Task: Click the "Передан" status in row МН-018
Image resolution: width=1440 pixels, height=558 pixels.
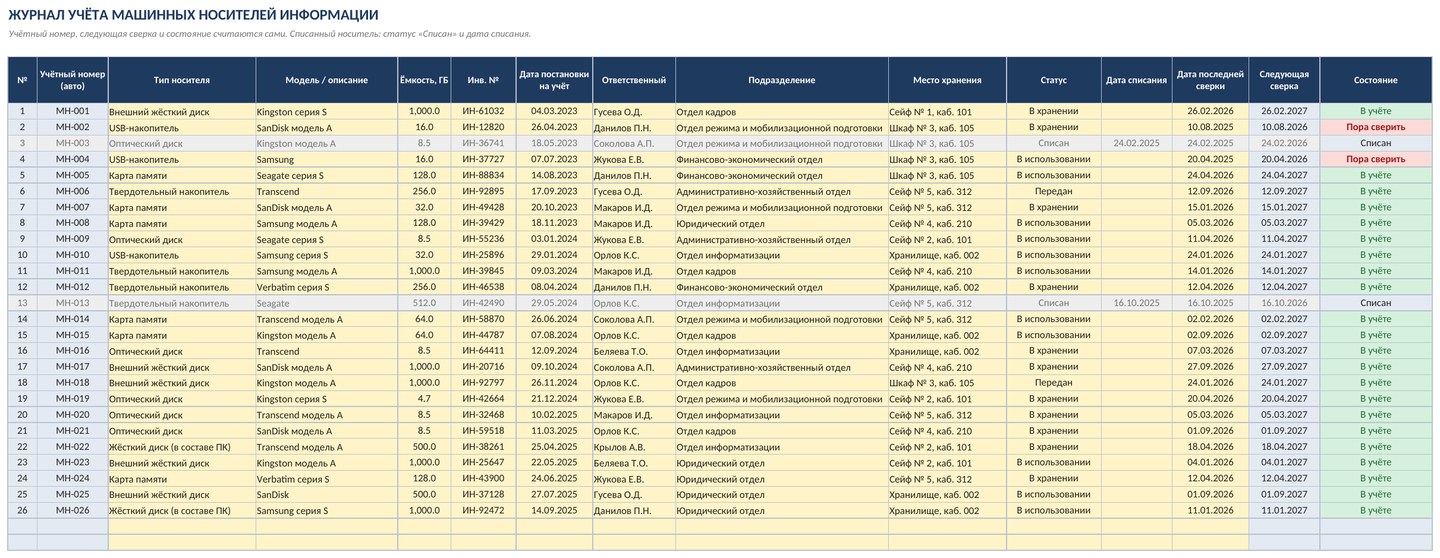Action: 1054,383
